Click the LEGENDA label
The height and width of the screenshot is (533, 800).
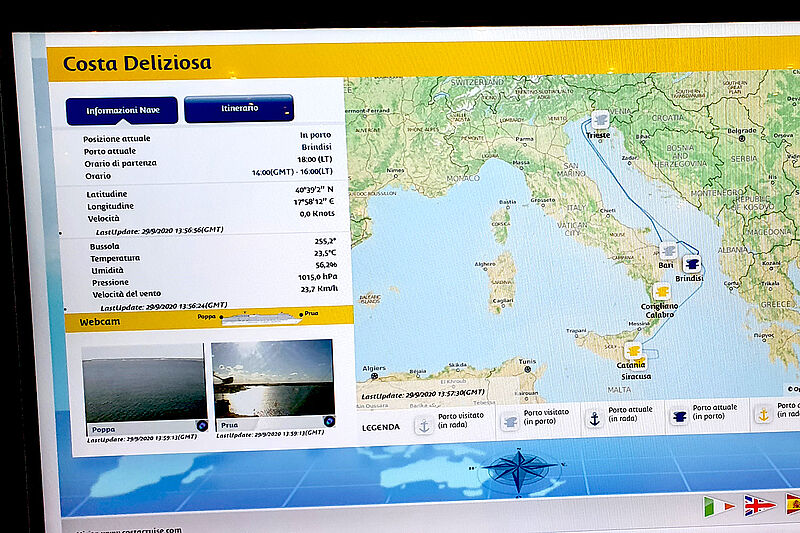tap(381, 427)
